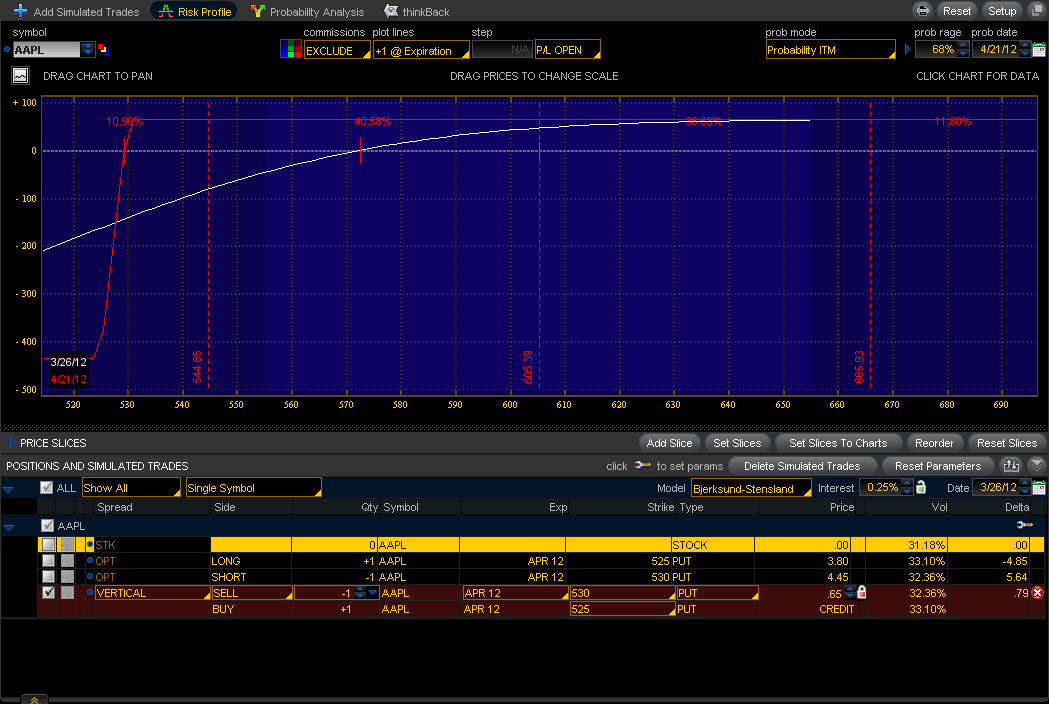Click the wrench icon in the AAPL group row
The height and width of the screenshot is (704, 1049).
(1024, 525)
